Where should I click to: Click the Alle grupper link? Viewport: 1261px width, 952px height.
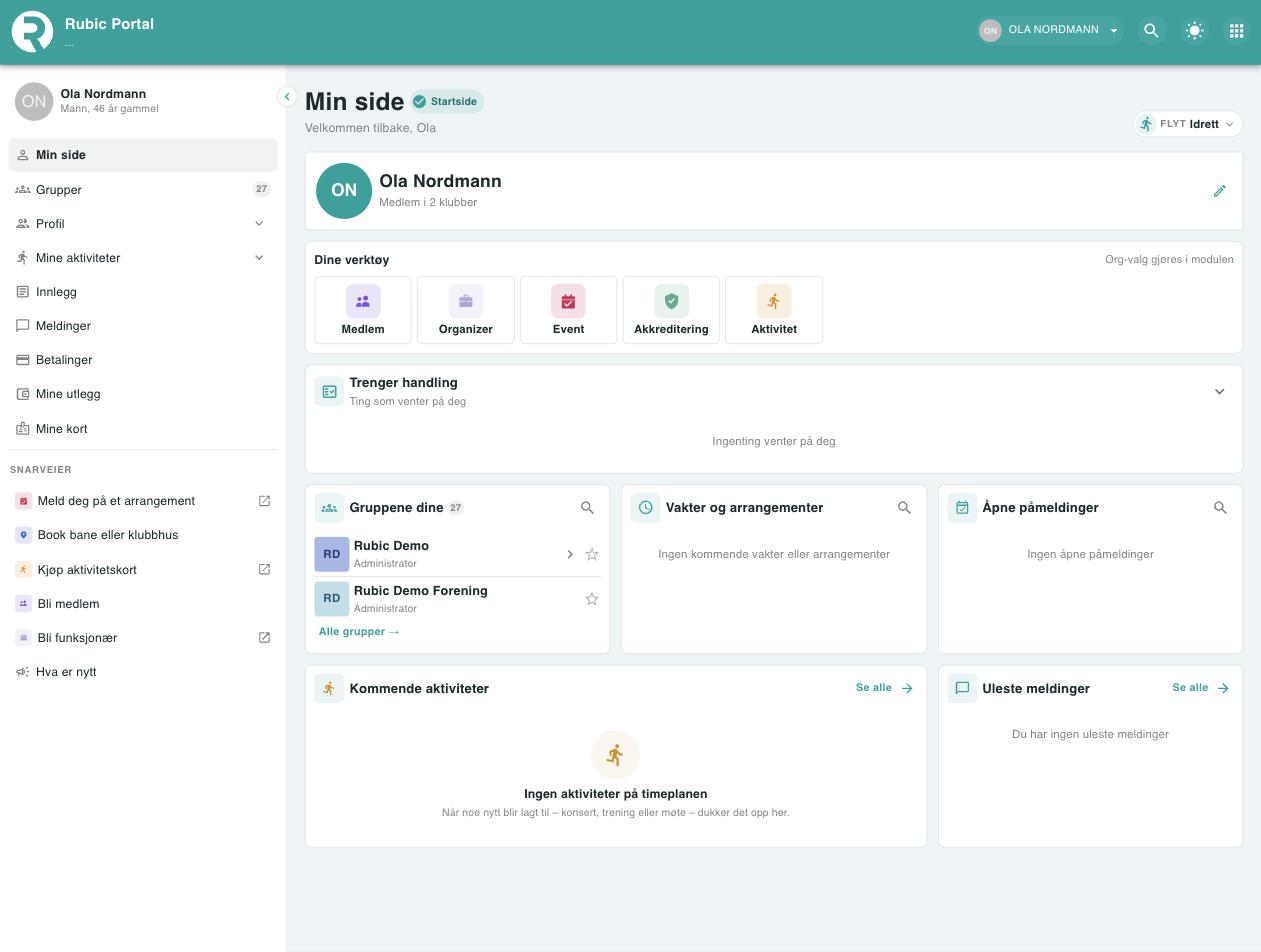pyautogui.click(x=359, y=632)
